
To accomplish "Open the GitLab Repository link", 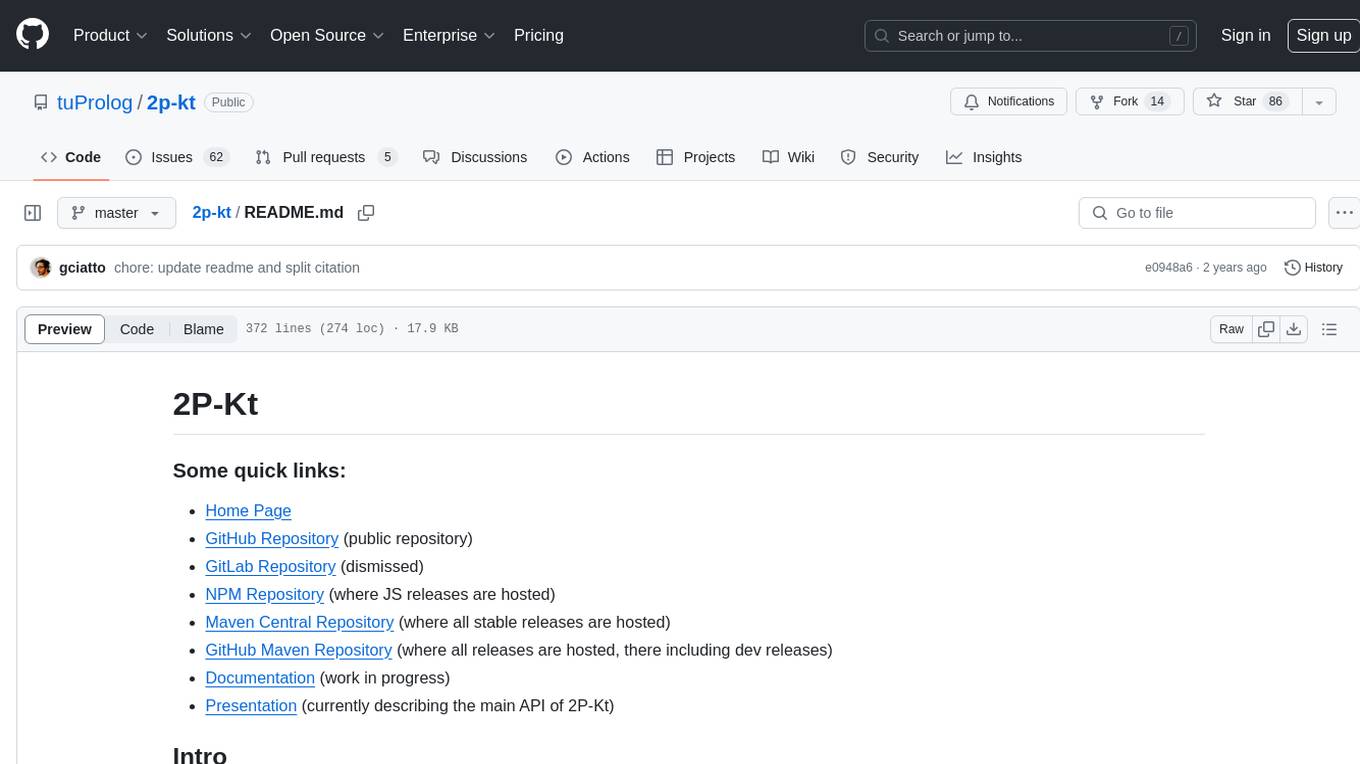I will (x=270, y=567).
